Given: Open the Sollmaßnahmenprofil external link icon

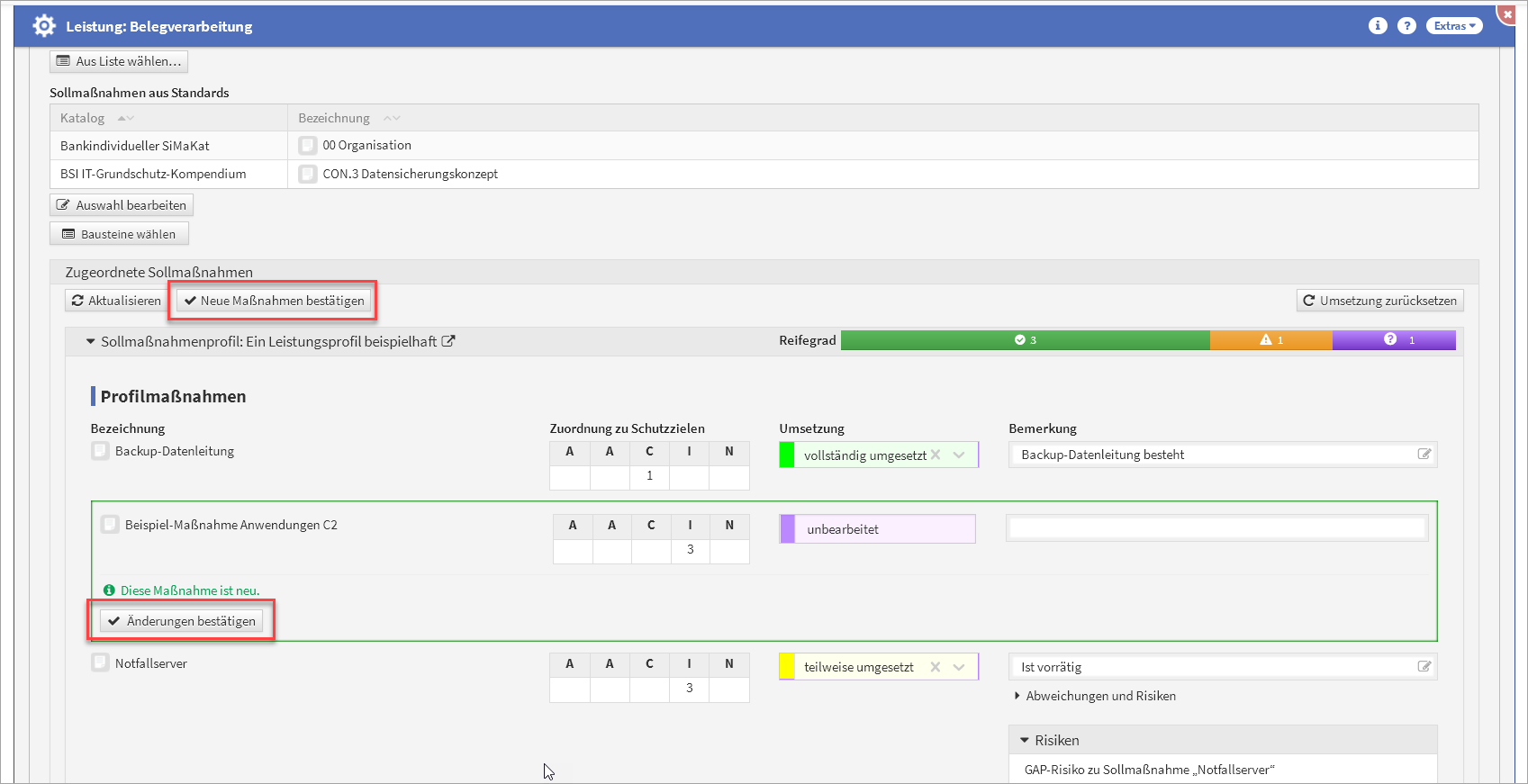Looking at the screenshot, I should [x=448, y=341].
